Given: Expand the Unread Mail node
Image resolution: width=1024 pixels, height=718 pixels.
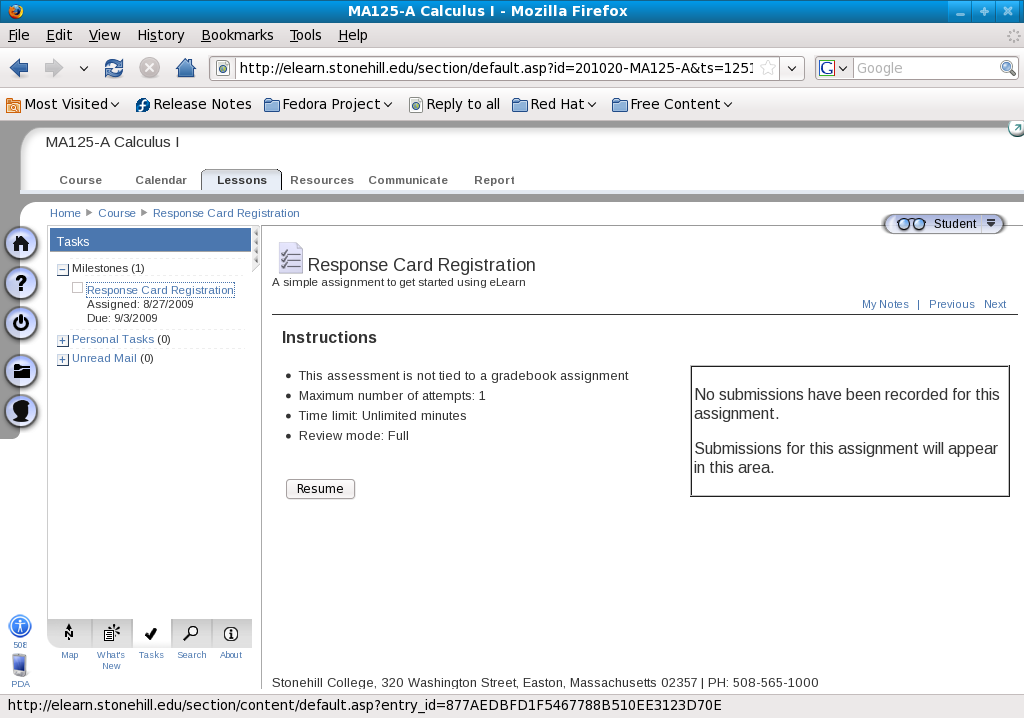Looking at the screenshot, I should click(x=63, y=359).
